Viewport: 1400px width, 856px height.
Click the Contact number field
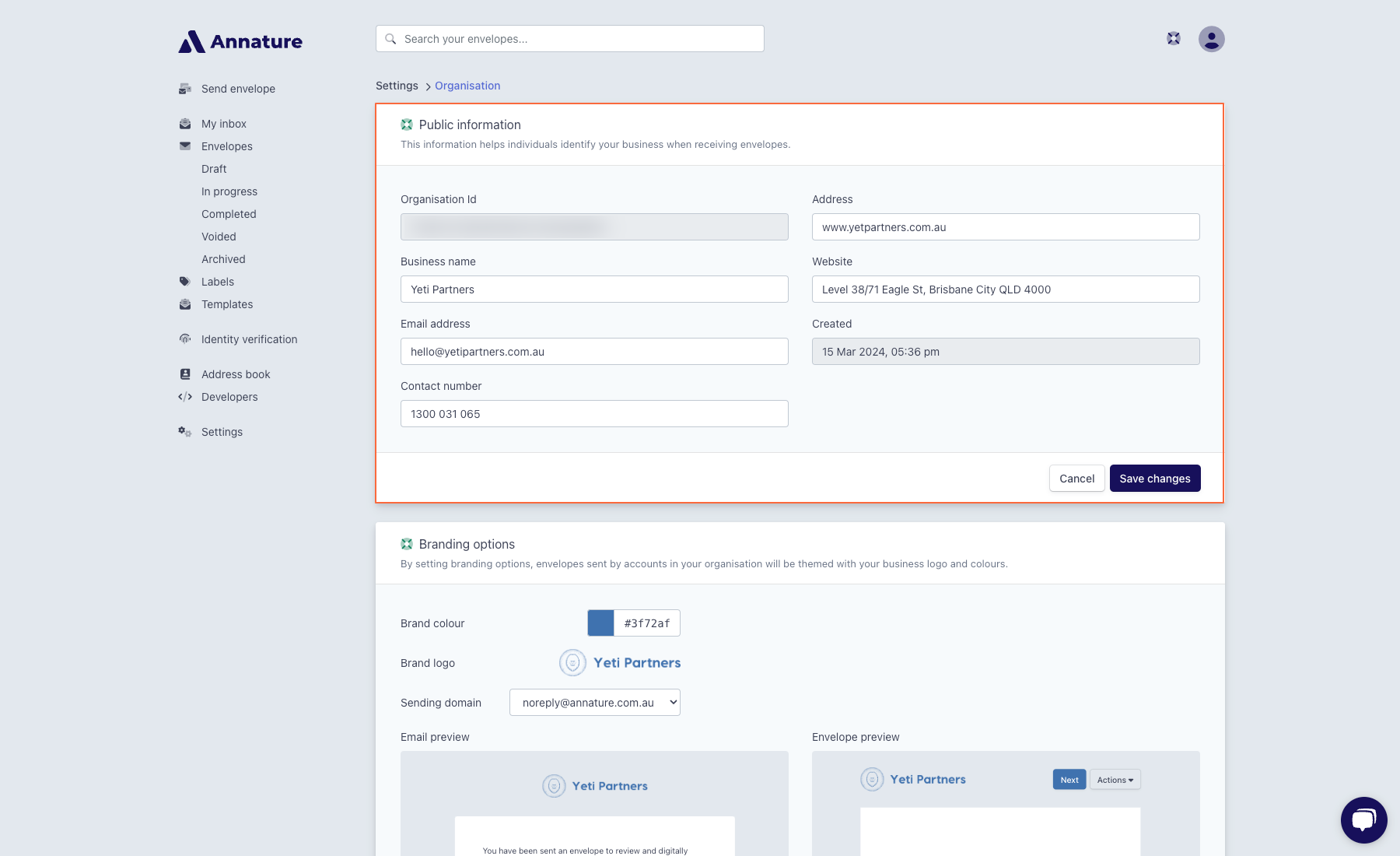pos(594,414)
